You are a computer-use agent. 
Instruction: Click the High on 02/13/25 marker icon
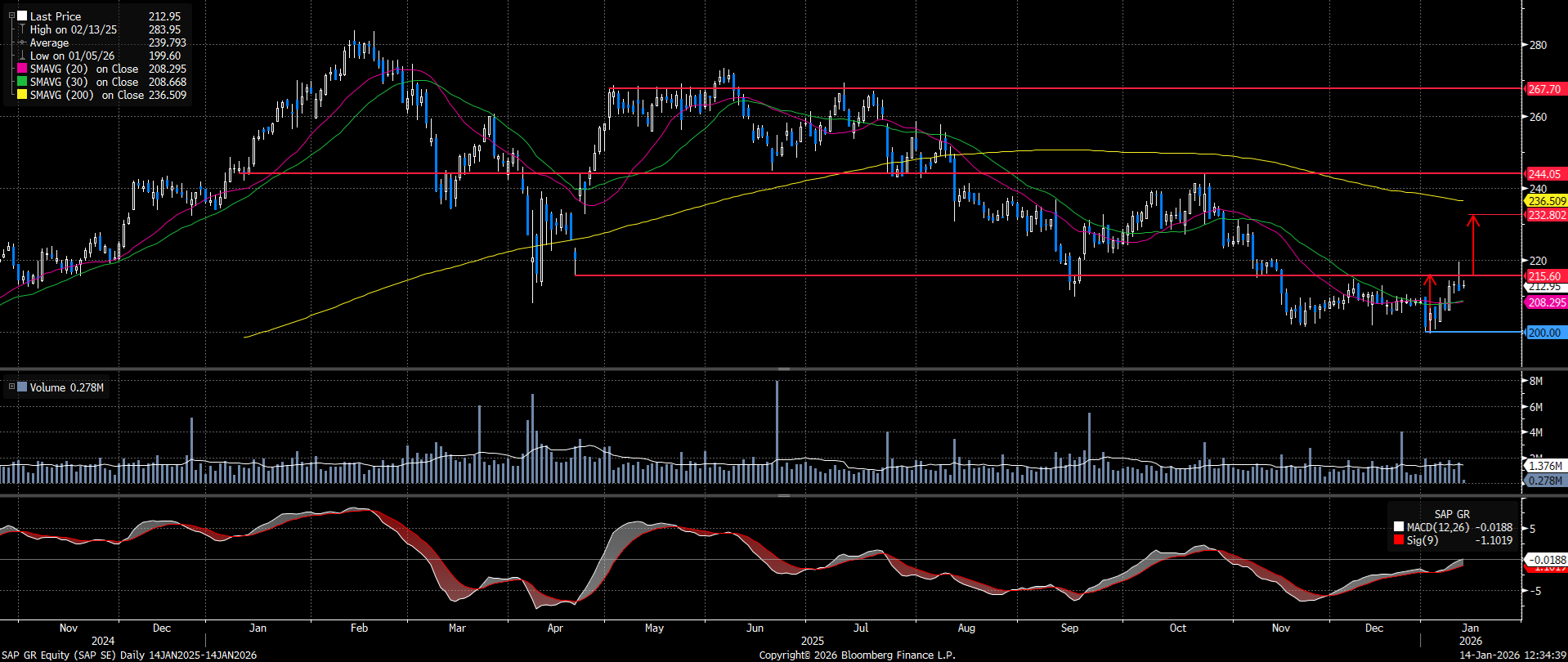click(22, 29)
